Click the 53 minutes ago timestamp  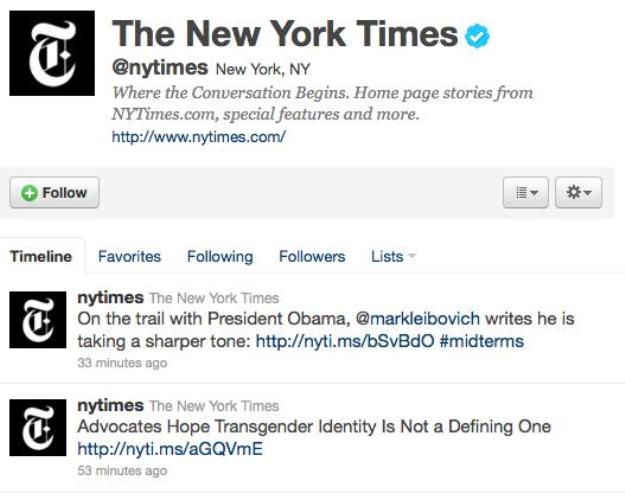point(122,470)
